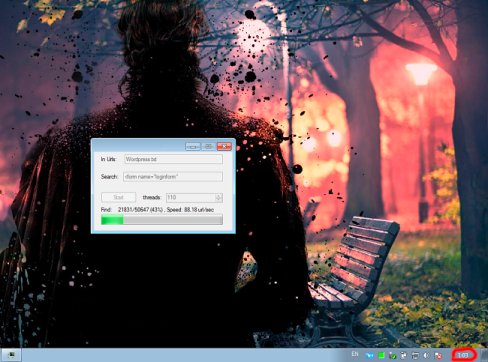Open the taskbar app icon at far left
The width and height of the screenshot is (488, 362).
pyautogui.click(x=12, y=355)
